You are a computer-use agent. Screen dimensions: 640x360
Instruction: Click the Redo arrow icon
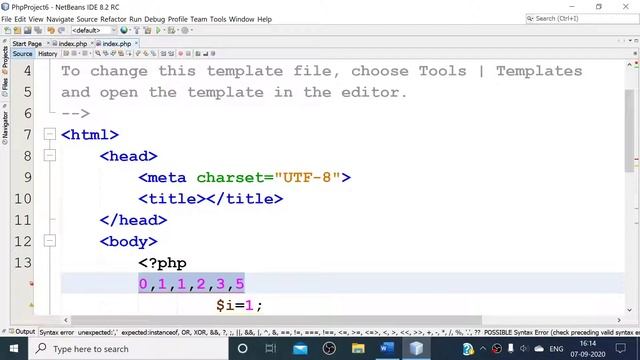(x=61, y=30)
